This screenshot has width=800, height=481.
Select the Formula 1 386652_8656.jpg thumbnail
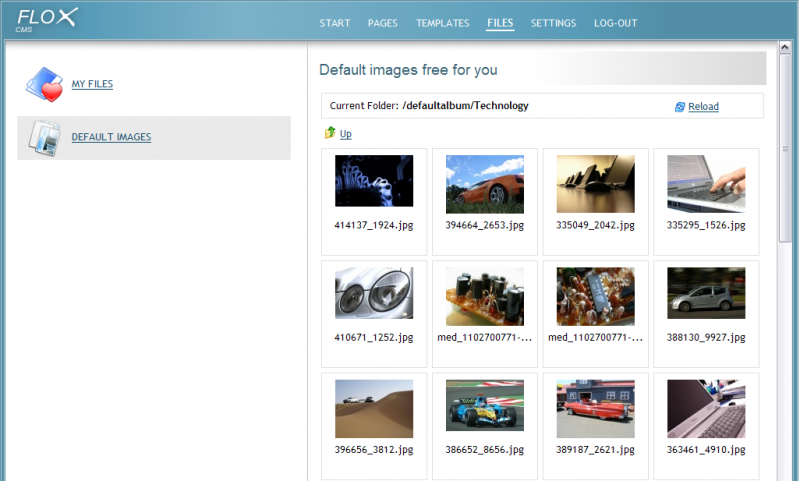(x=485, y=406)
